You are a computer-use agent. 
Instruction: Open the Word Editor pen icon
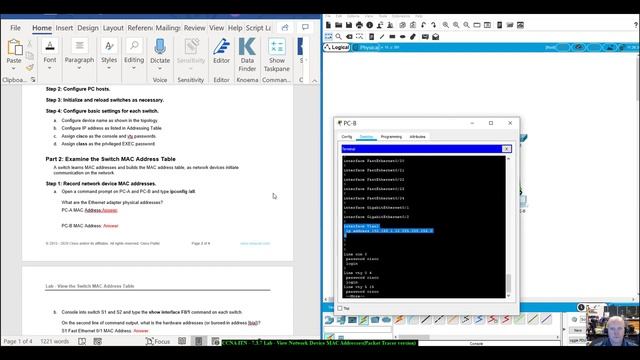221,47
